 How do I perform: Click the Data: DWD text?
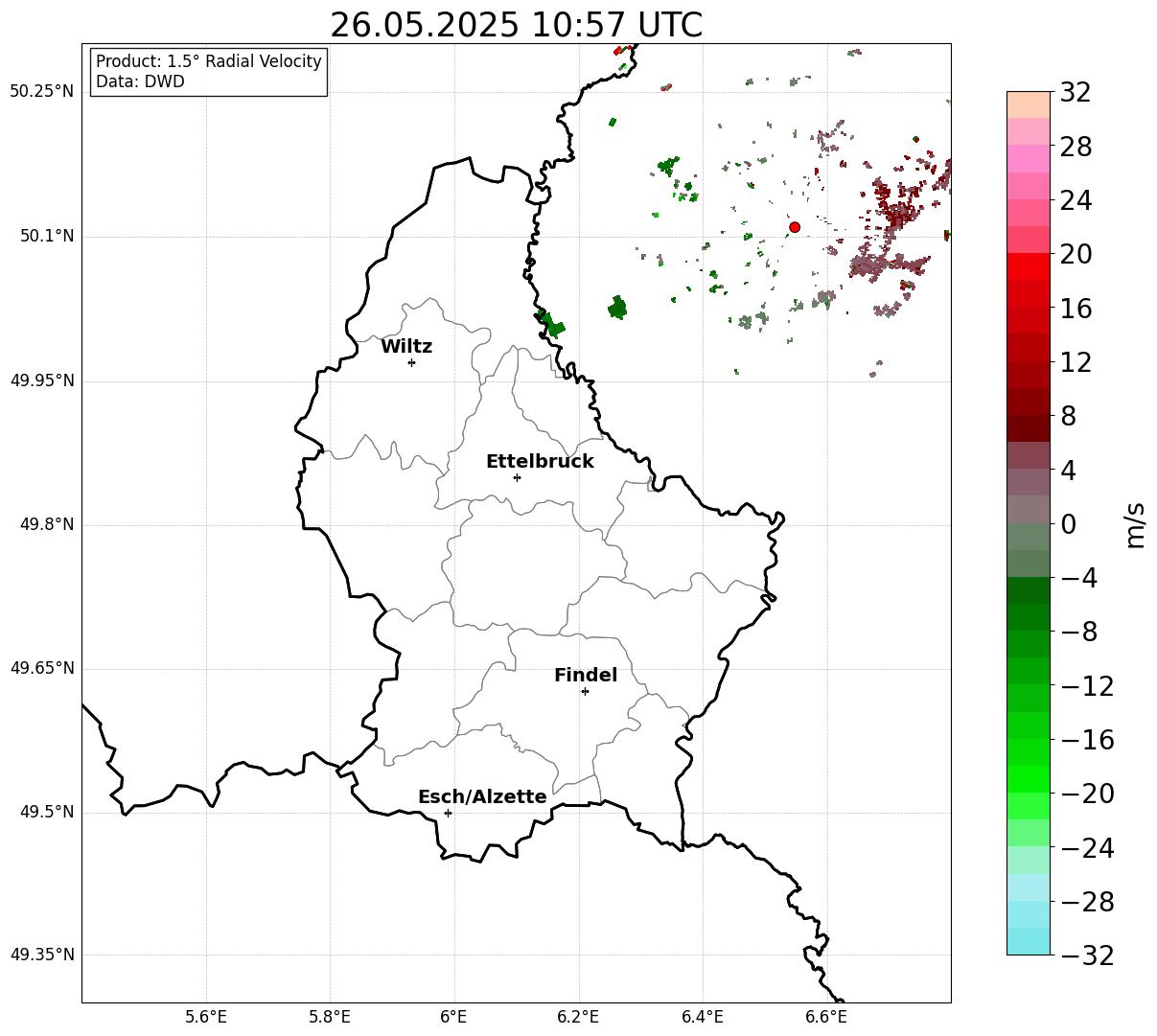(x=140, y=82)
